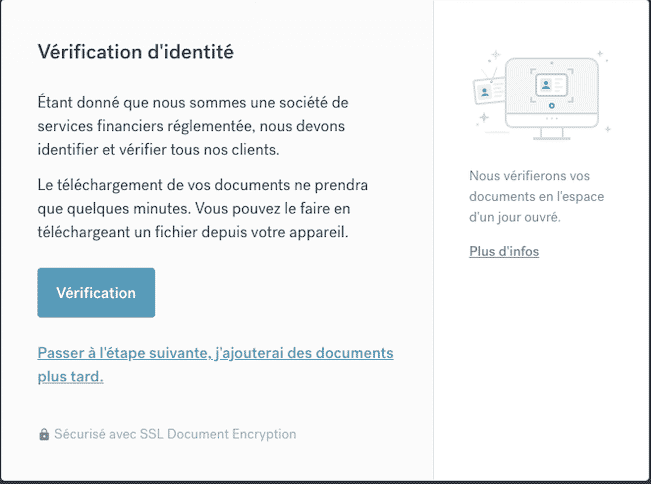Image resolution: width=651 pixels, height=484 pixels.
Task: Click the "plus tard." link text
Action: point(70,377)
